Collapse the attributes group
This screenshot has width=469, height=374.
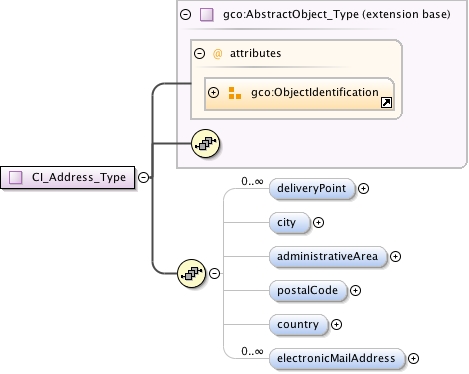point(199,53)
